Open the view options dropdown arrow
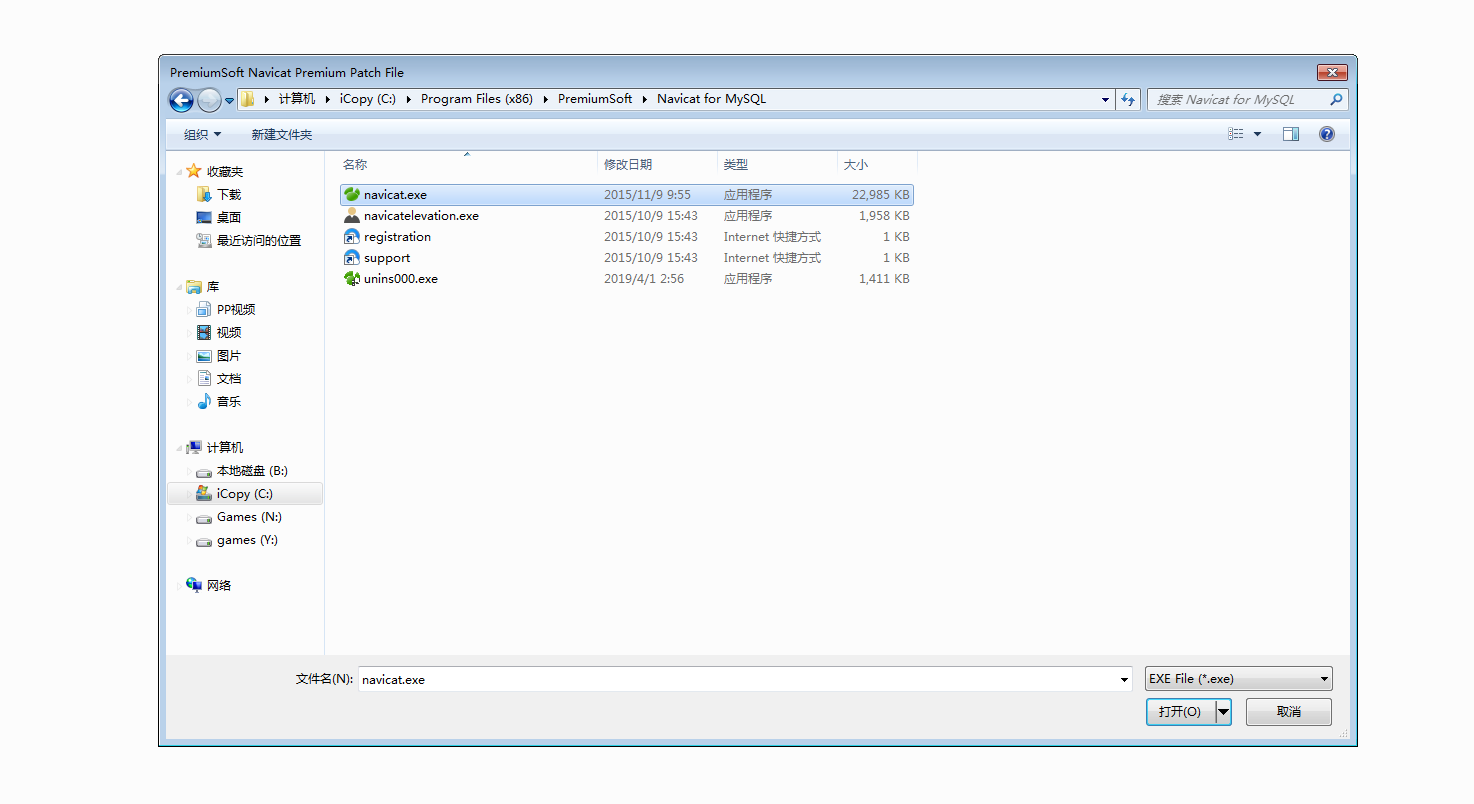The image size is (1474, 804). [x=1257, y=134]
